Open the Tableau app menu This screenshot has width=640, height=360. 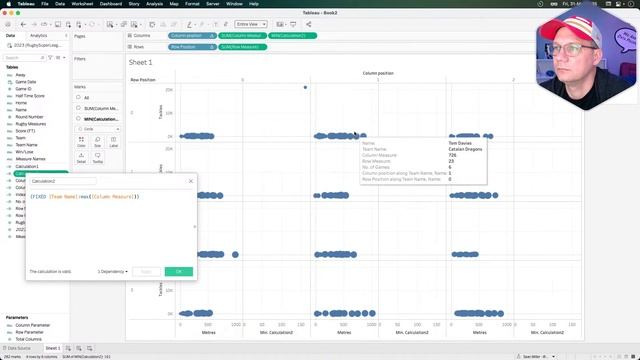tap(26, 4)
